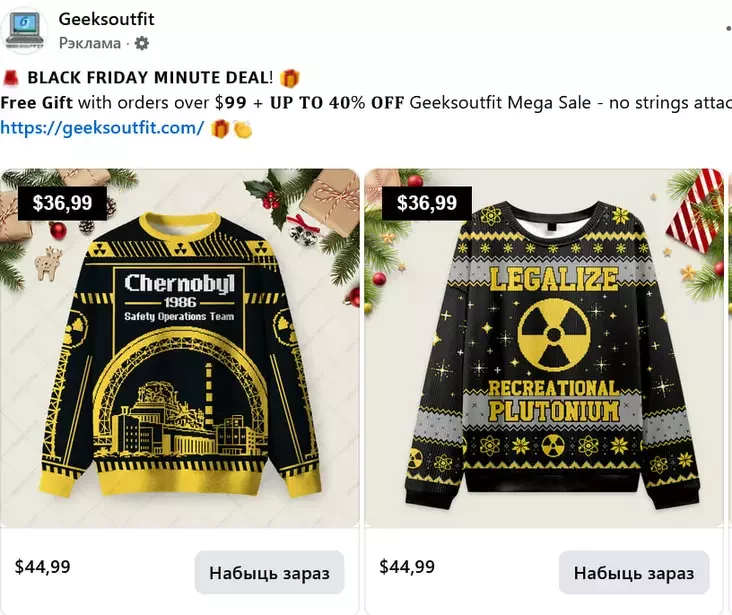732x615 pixels.
Task: Click the Рэклама sponsored label
Action: pyautogui.click(x=89, y=43)
